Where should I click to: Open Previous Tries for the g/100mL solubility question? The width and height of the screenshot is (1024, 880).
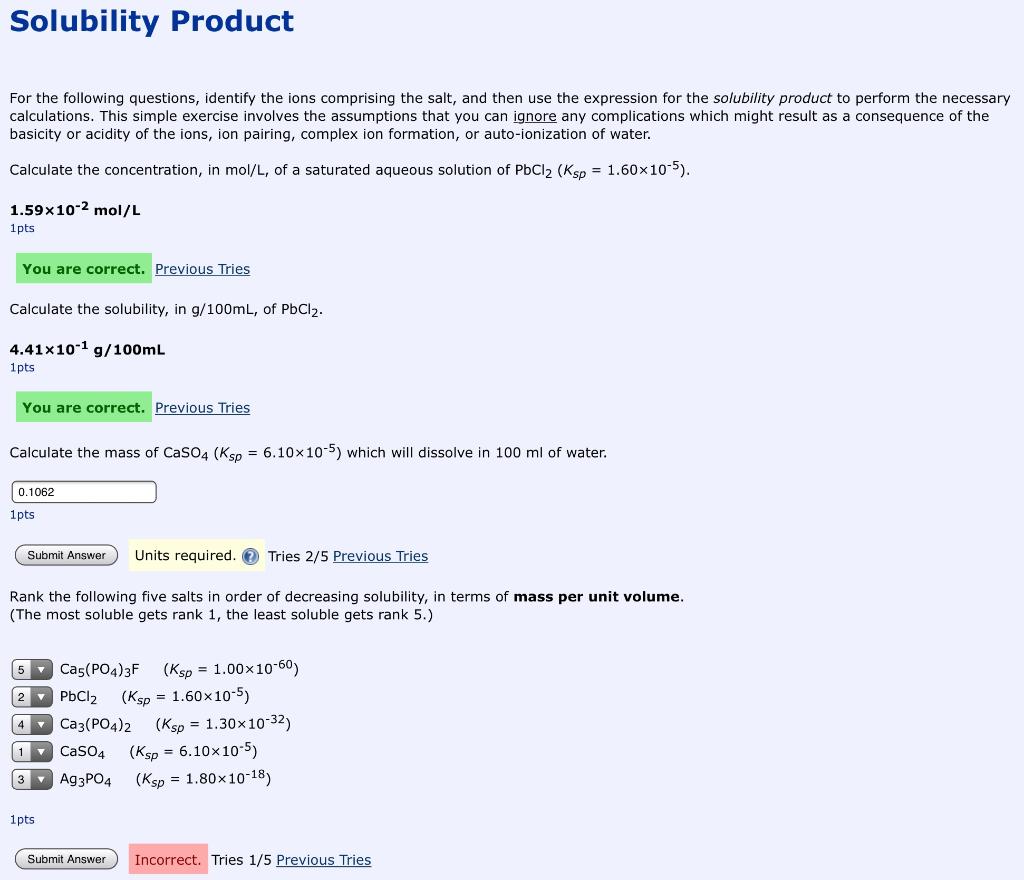click(202, 408)
